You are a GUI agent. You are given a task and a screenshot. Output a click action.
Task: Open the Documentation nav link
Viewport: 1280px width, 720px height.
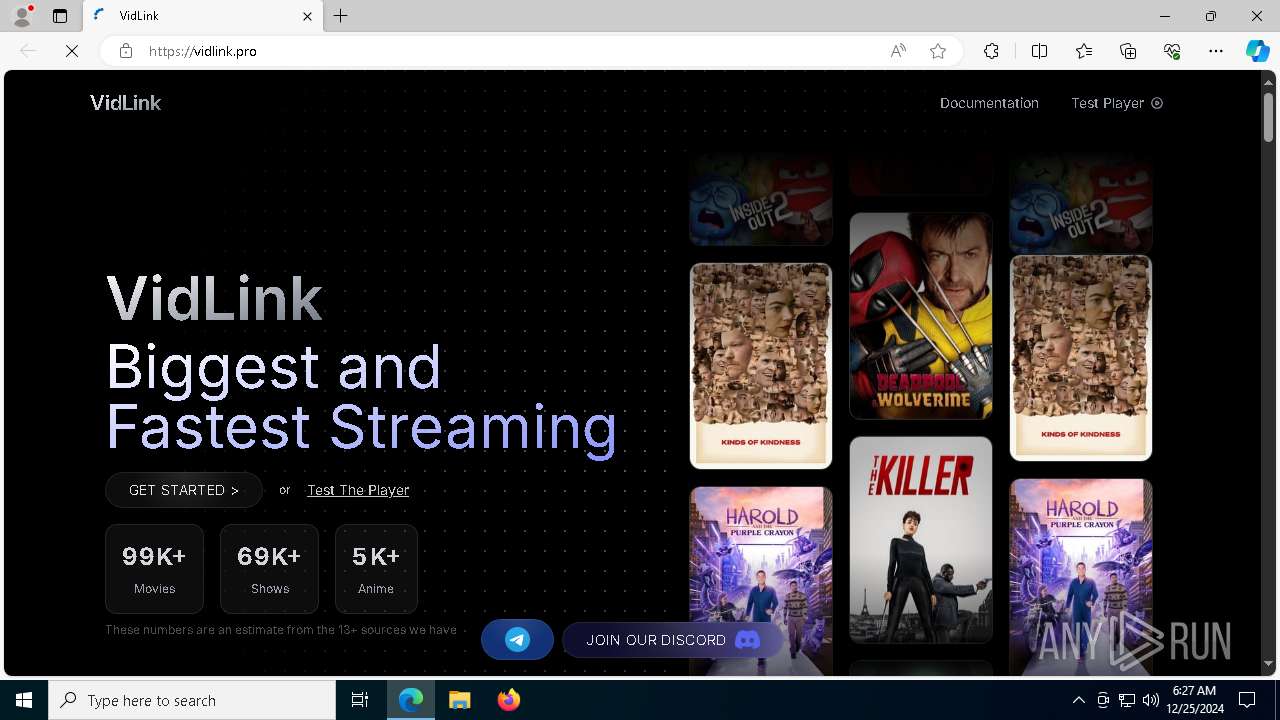989,103
